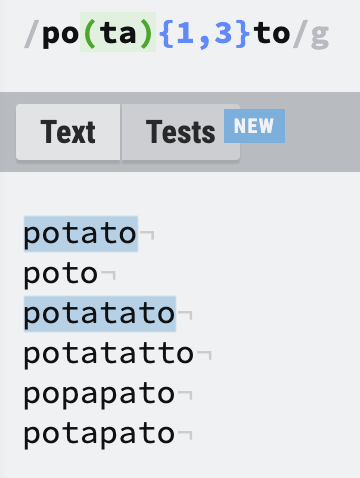Place cursor in the word poto
This screenshot has width=360, height=478.
point(61,274)
